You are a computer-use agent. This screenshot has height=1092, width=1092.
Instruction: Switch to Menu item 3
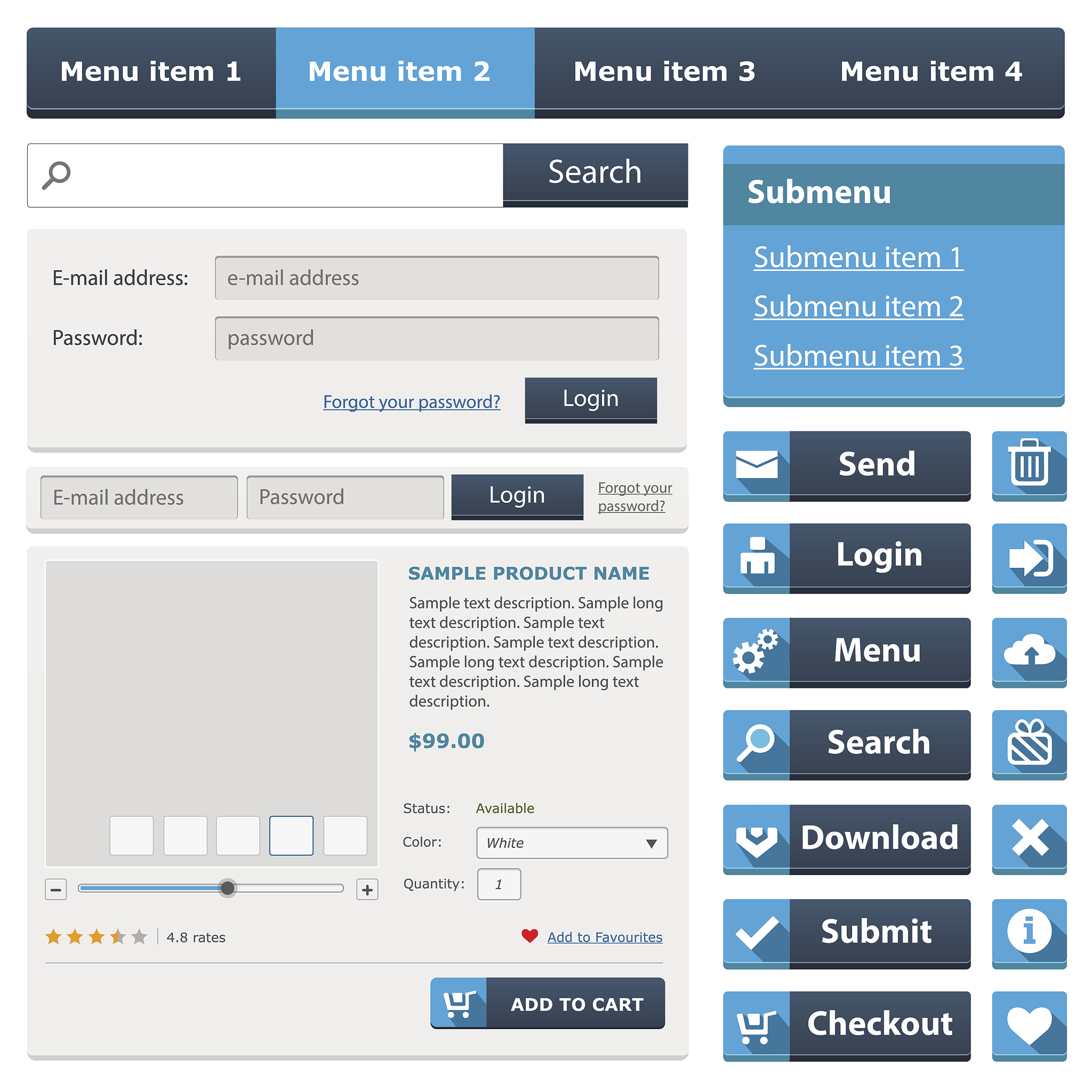pyautogui.click(x=664, y=72)
